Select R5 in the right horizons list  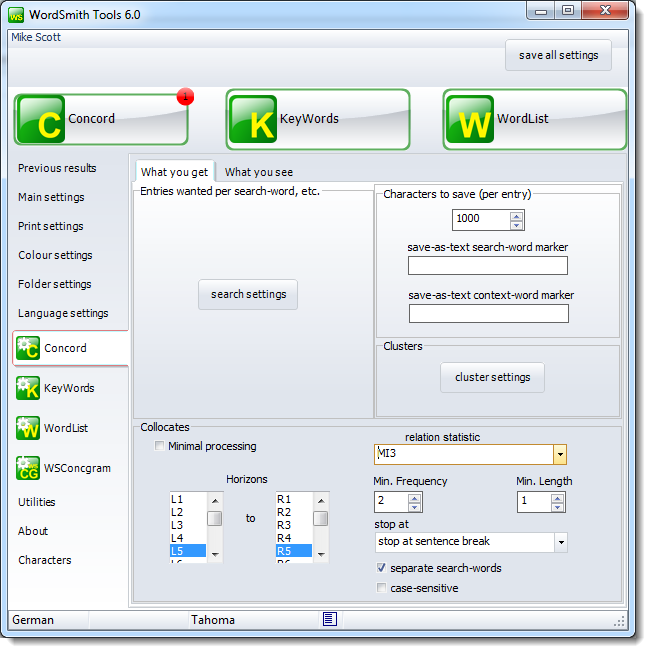(x=293, y=551)
